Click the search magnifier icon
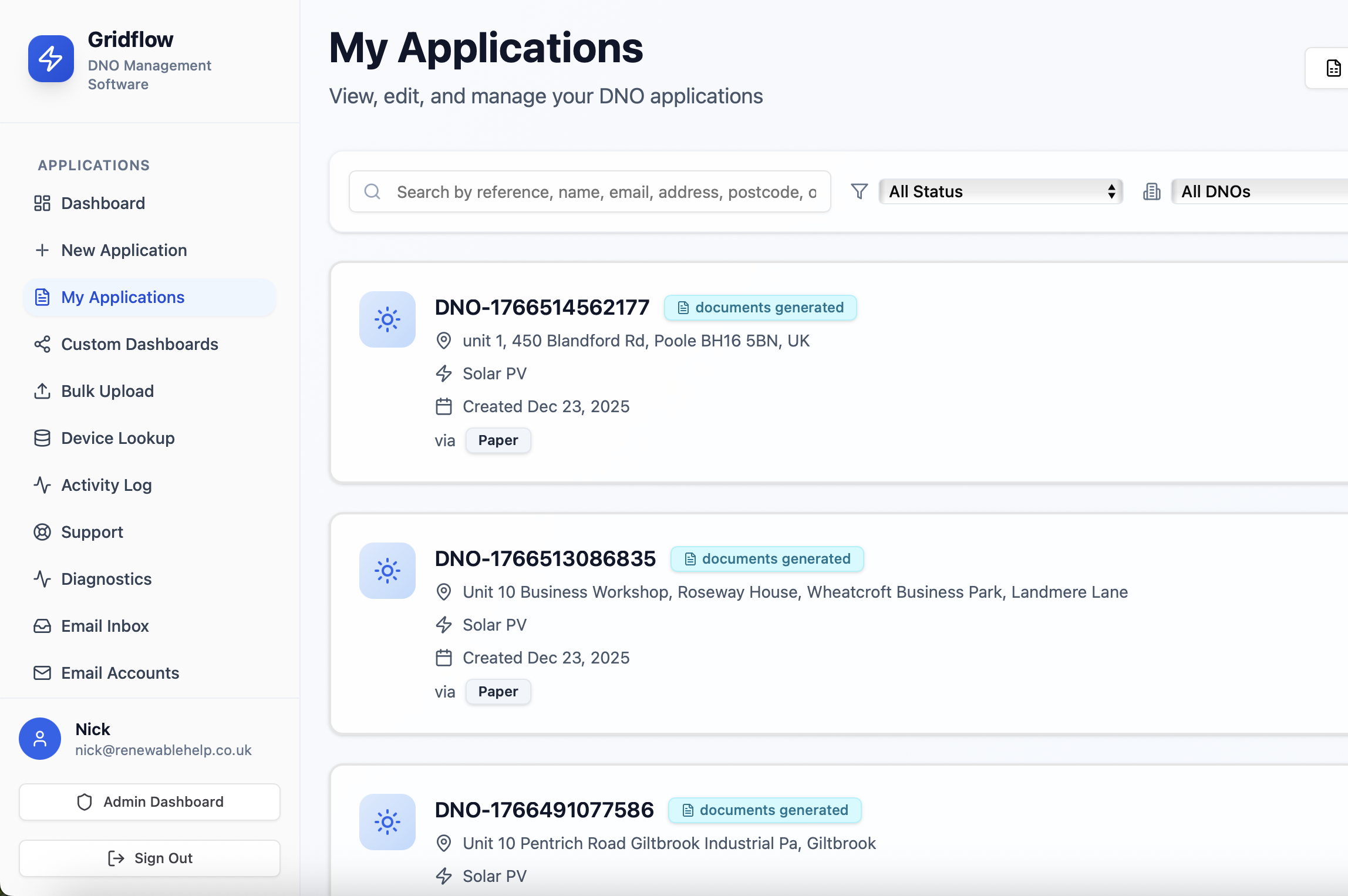 pyautogui.click(x=372, y=191)
